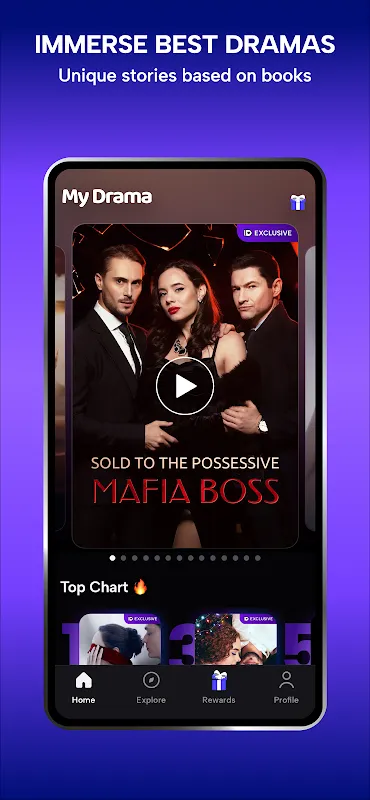Open the Explore compass icon
The width and height of the screenshot is (370, 800).
coord(151,680)
